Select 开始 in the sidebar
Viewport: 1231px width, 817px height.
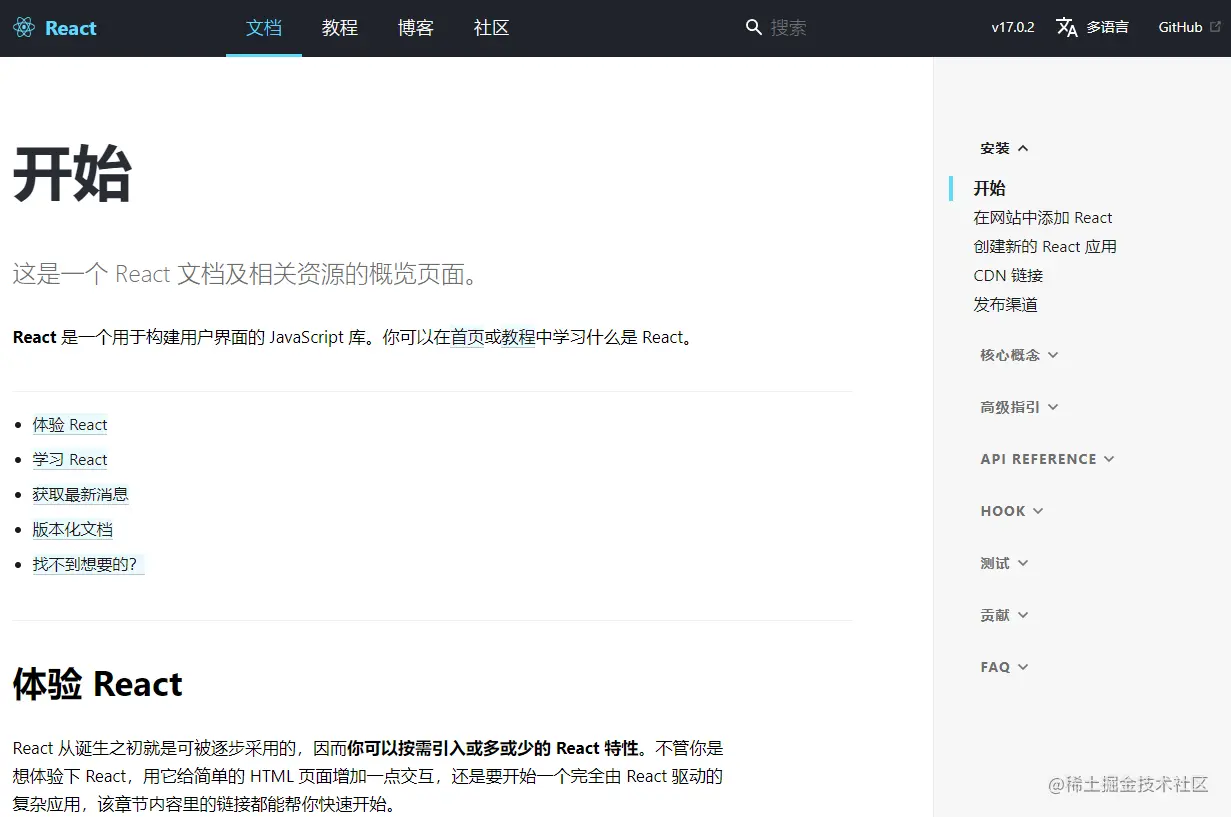[989, 188]
